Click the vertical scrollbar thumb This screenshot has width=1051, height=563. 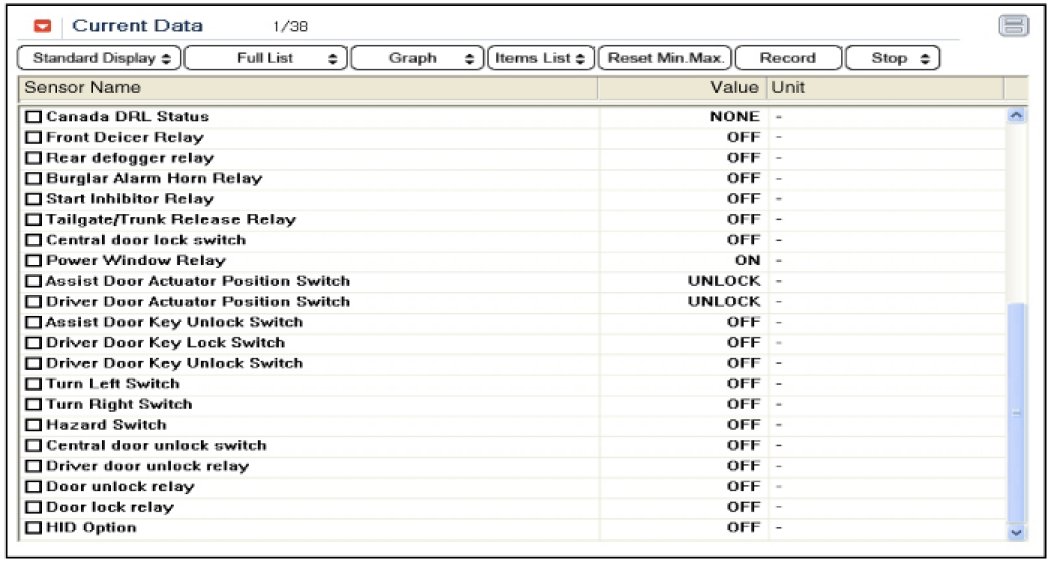[x=1017, y=410]
